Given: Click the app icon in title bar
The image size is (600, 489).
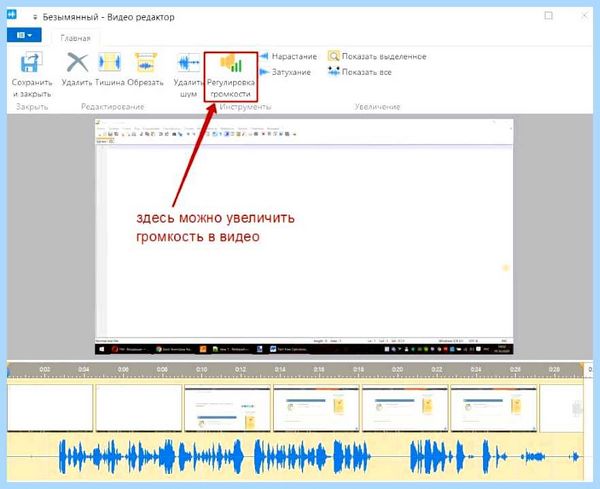Looking at the screenshot, I should click(x=12, y=15).
